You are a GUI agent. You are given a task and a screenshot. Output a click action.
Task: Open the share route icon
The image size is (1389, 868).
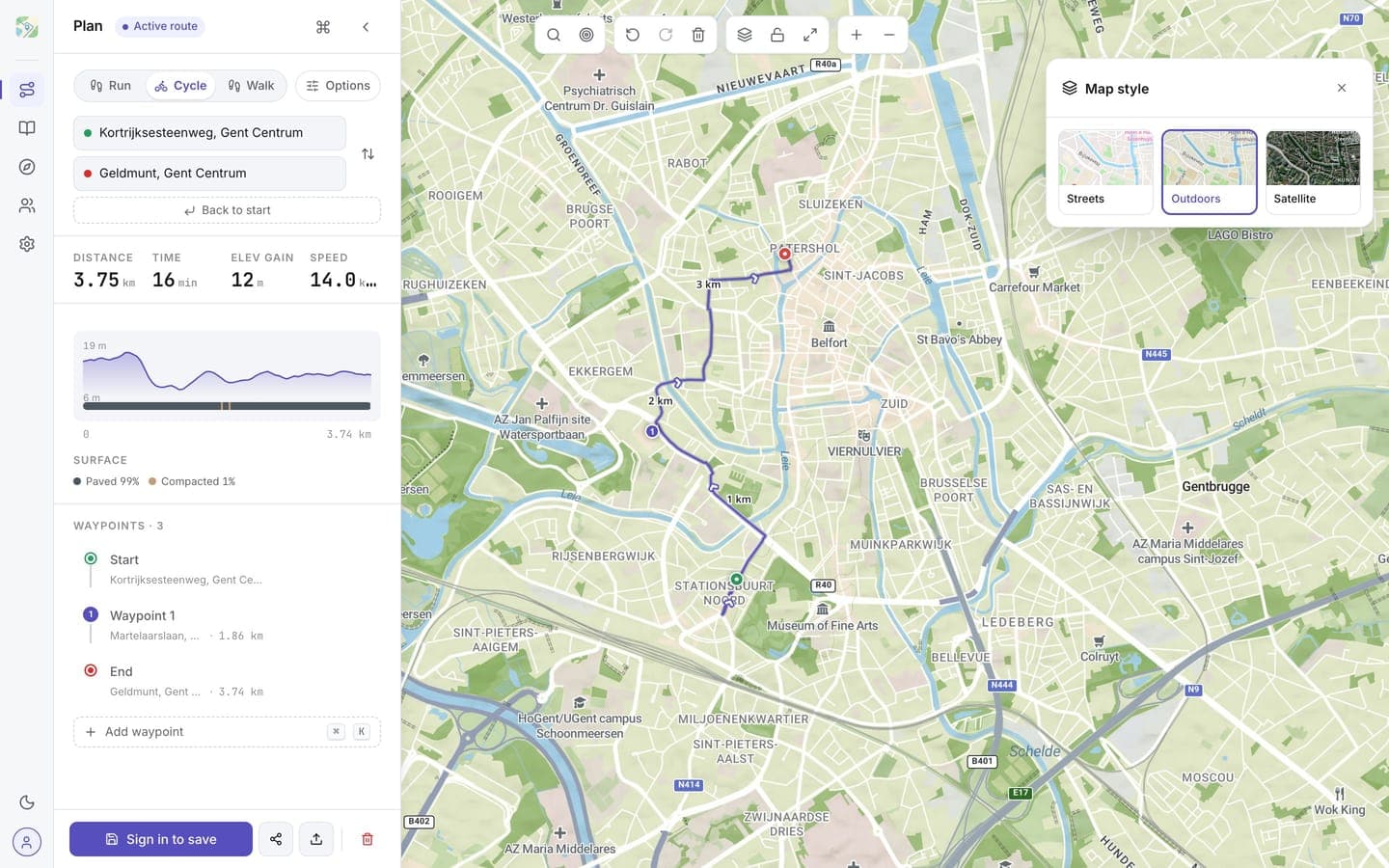click(x=276, y=839)
